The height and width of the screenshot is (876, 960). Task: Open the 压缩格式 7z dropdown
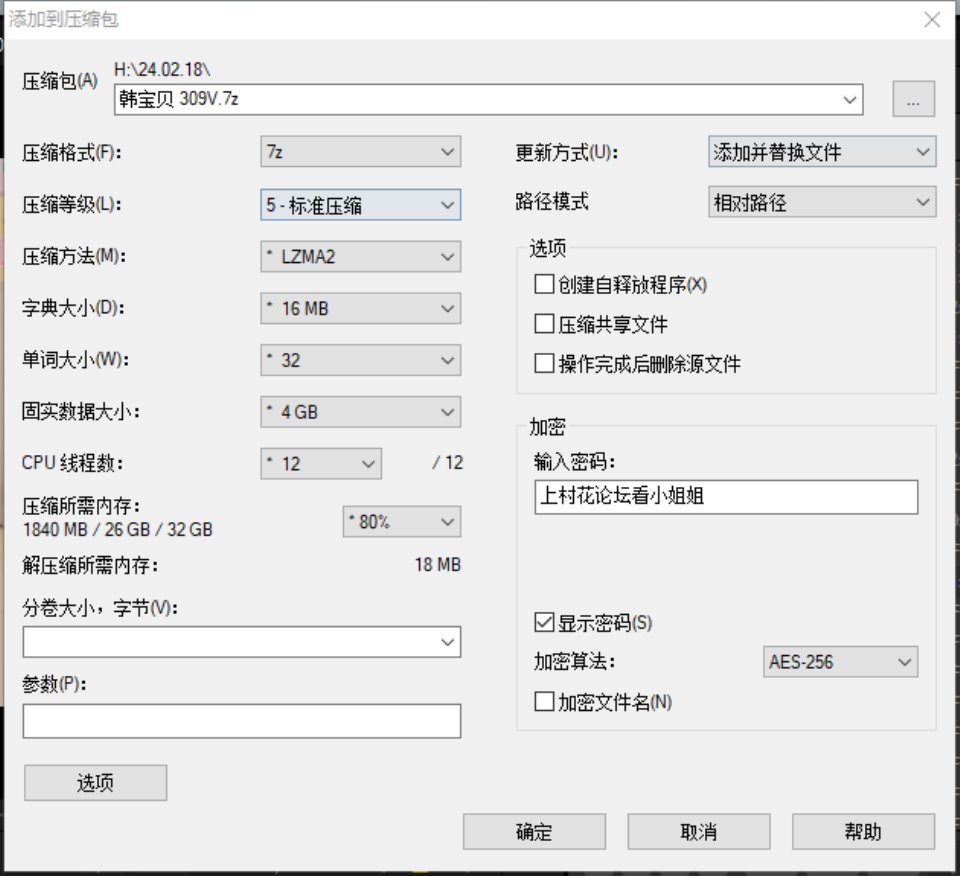(361, 151)
